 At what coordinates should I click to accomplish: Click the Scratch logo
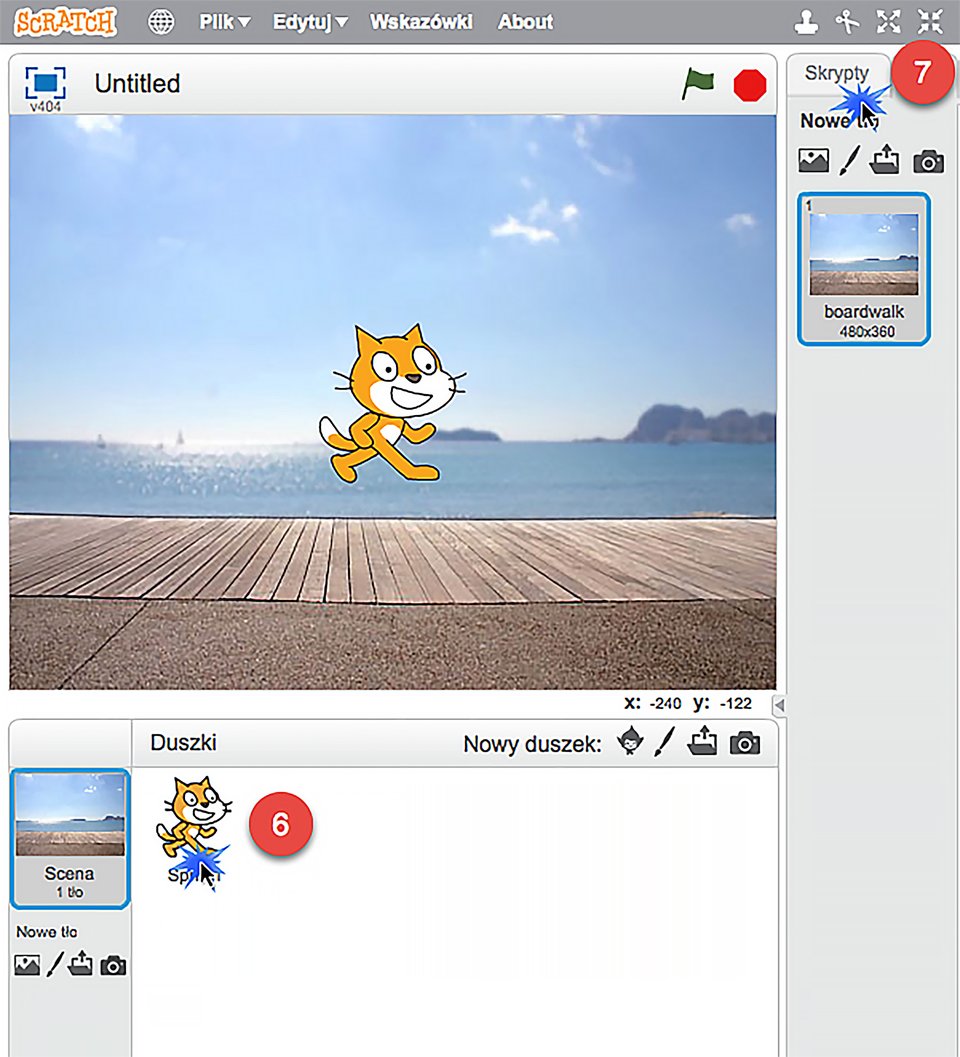65,22
